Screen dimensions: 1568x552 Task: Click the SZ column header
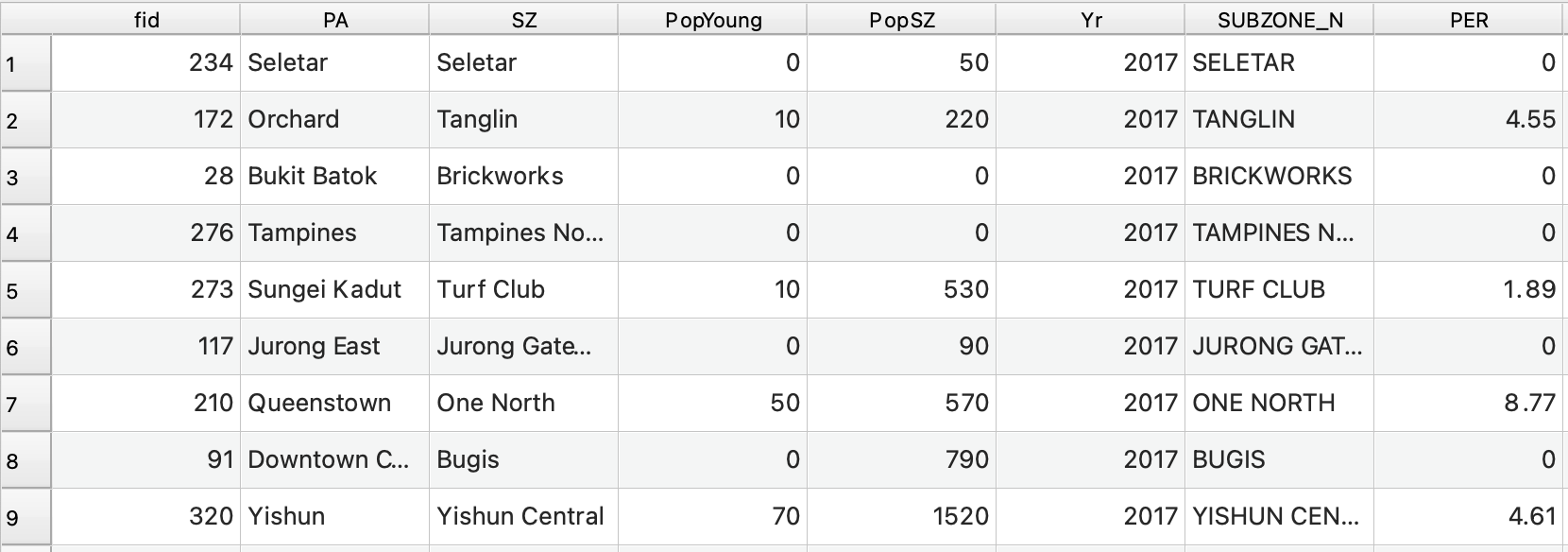(x=524, y=20)
